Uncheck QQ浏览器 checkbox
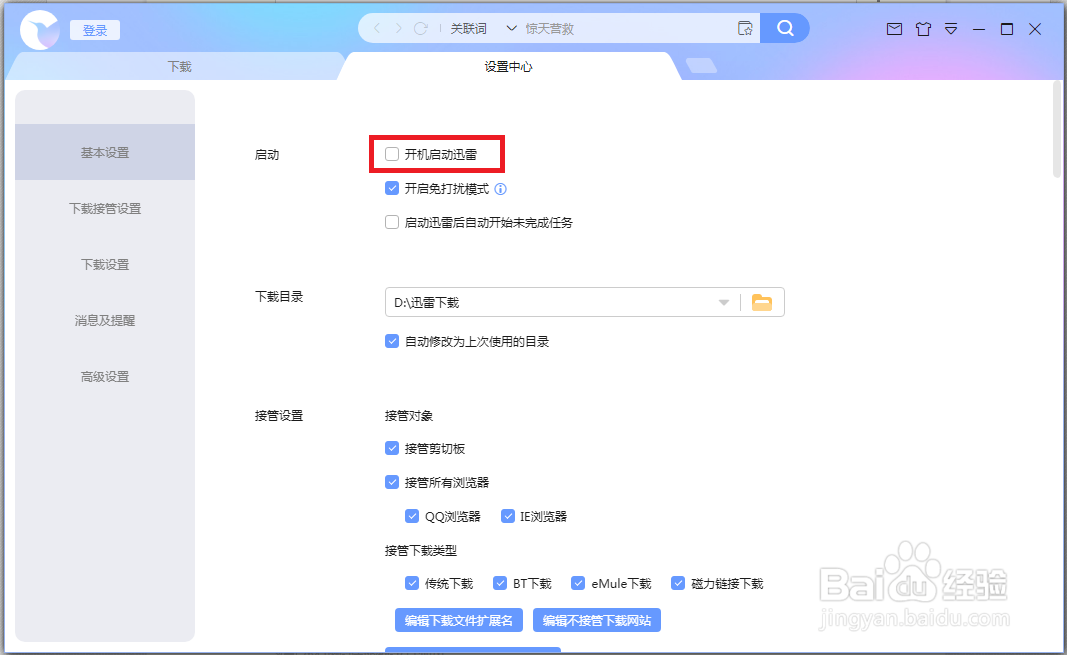This screenshot has height=655, width=1067. click(x=412, y=516)
